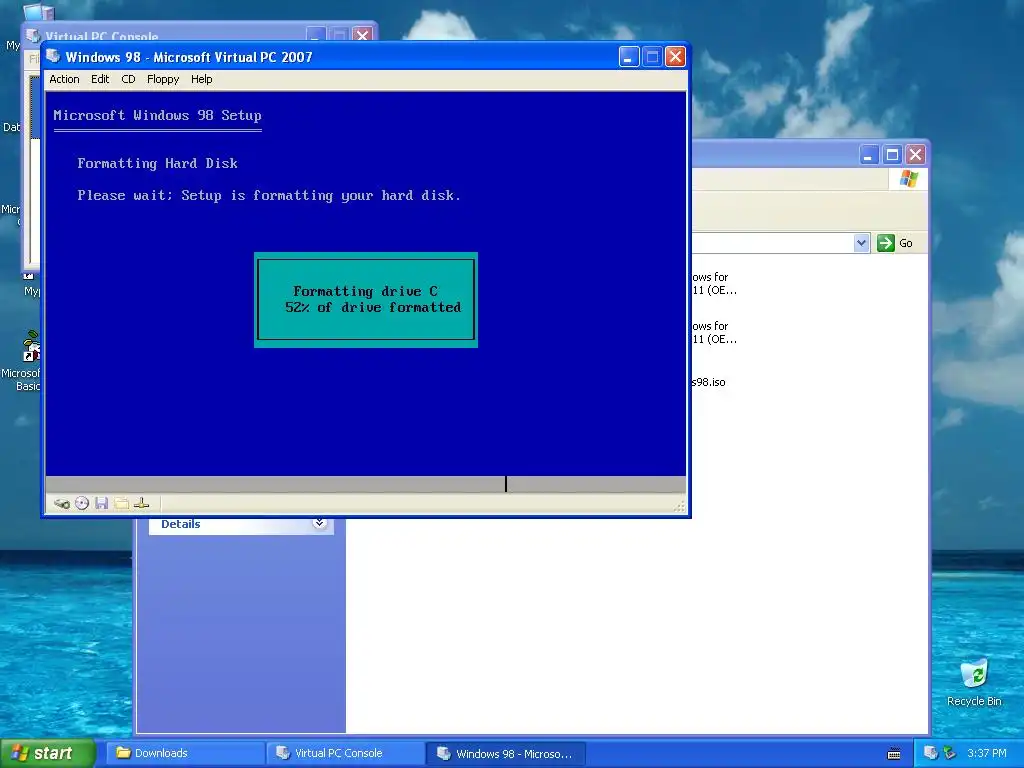The height and width of the screenshot is (768, 1024).
Task: Click the Safely Remove Hardware tray icon
Action: coord(949,753)
